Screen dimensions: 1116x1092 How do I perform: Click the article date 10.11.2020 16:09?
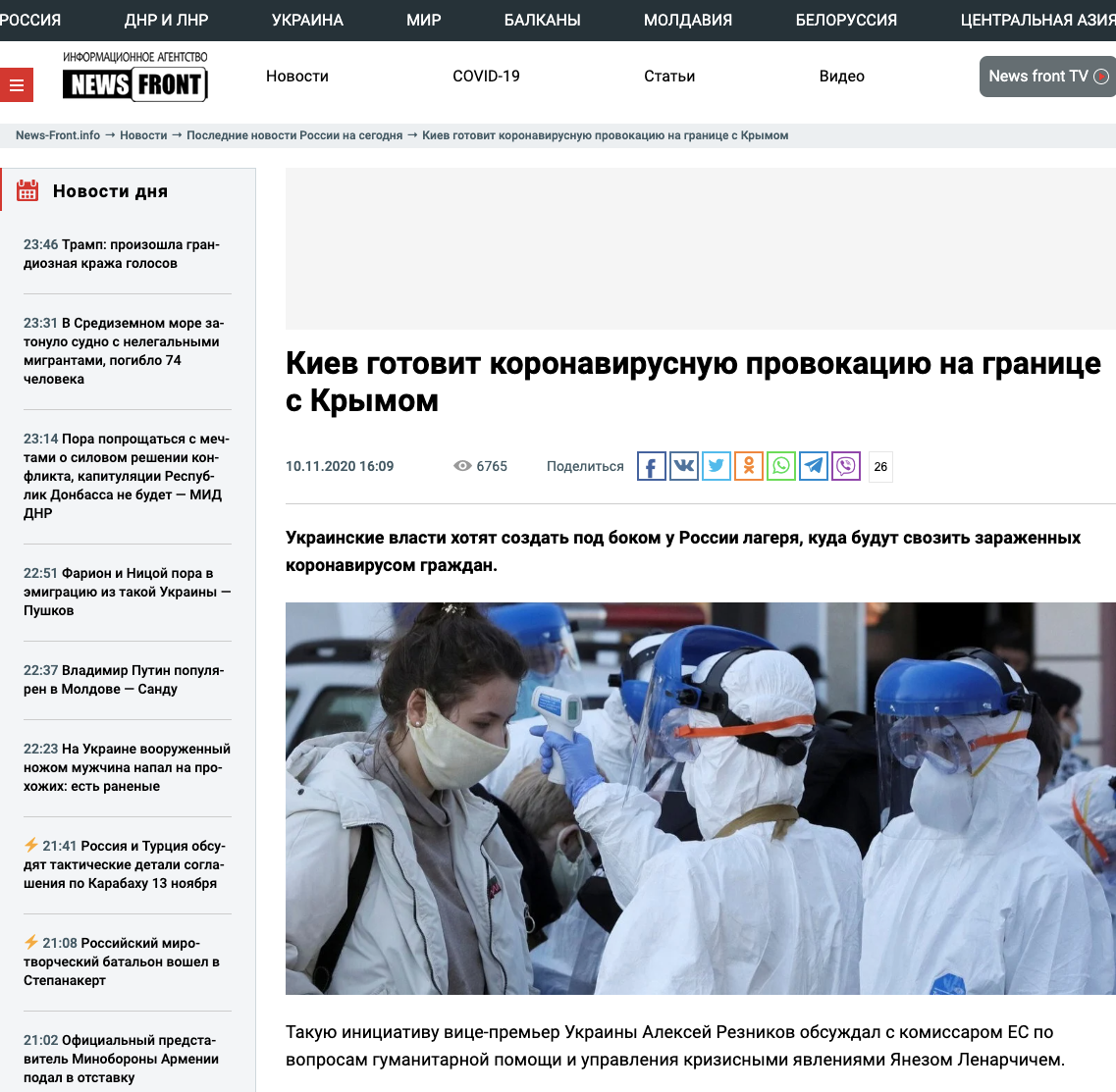tap(340, 466)
